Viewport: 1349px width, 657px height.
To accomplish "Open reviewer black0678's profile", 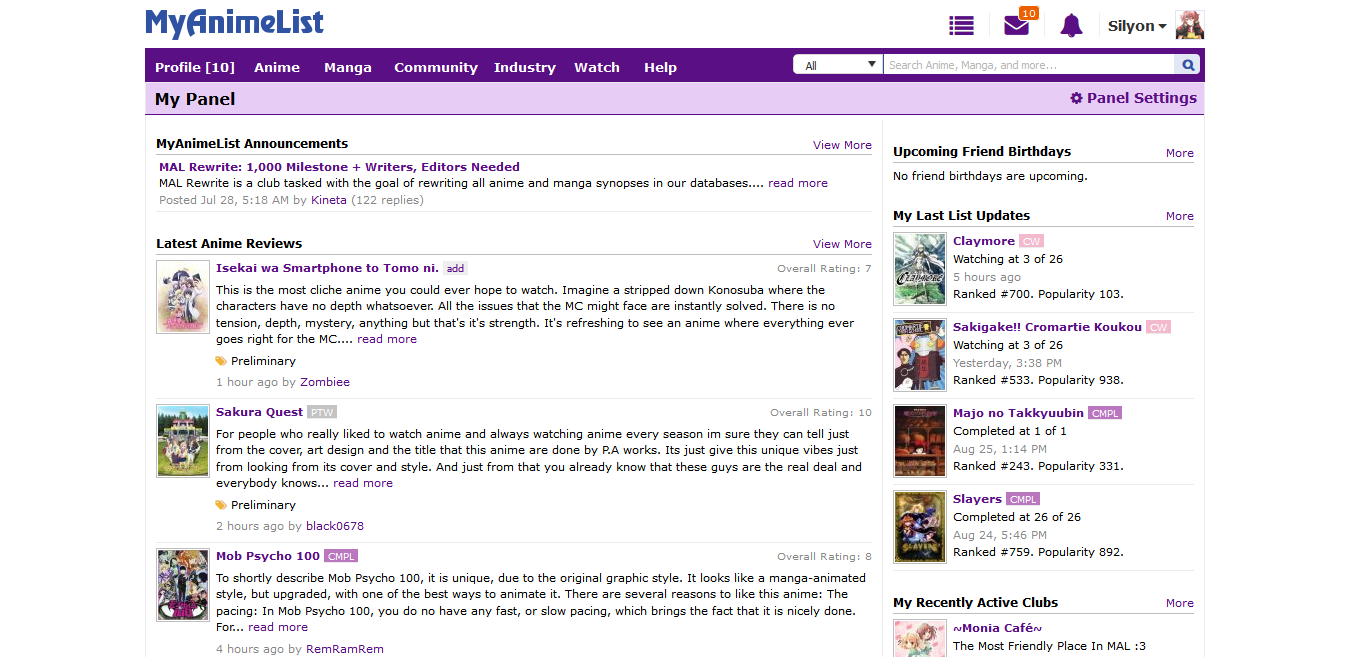I will click(335, 526).
